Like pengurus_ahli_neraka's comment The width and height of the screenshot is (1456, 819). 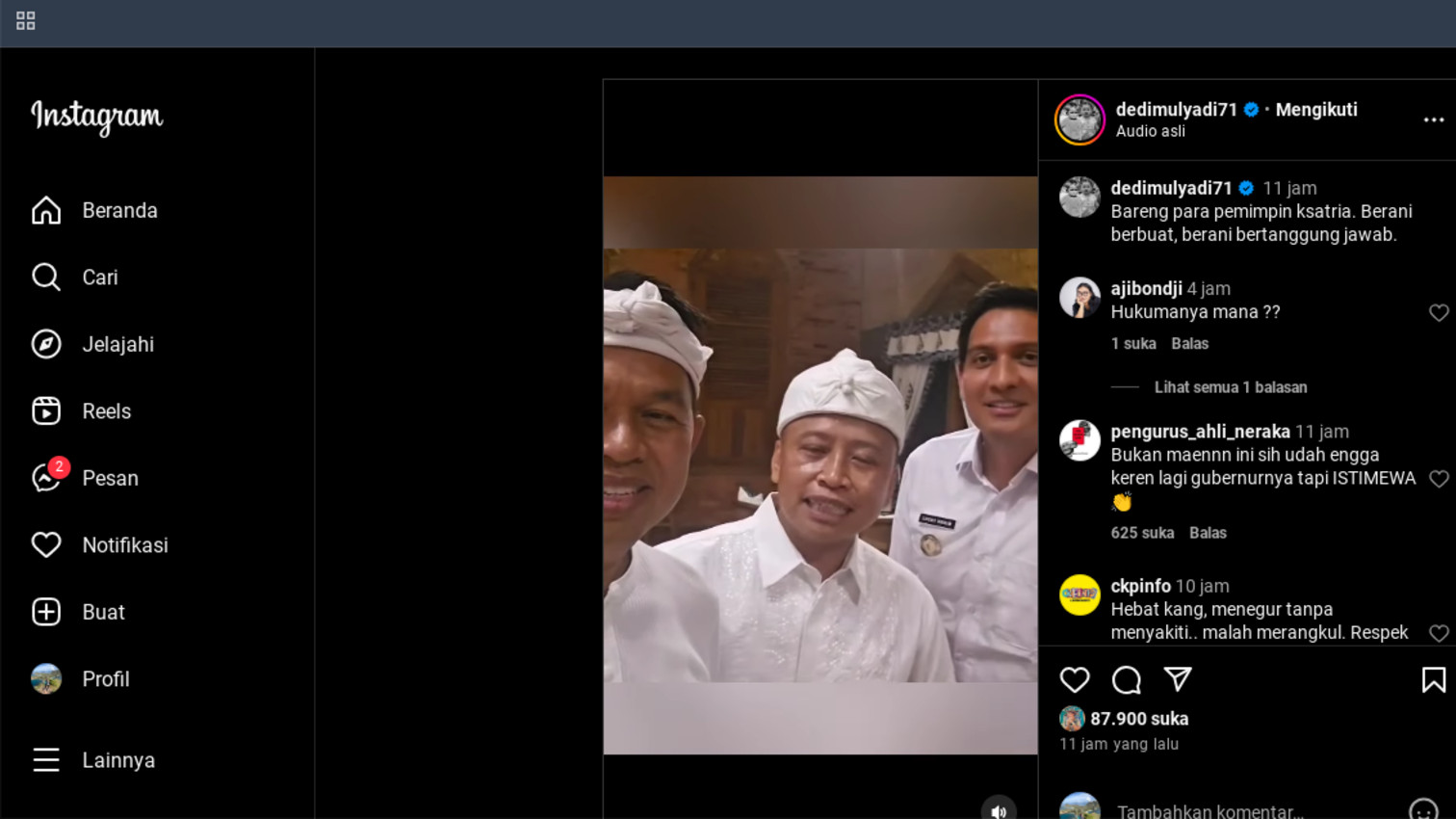click(x=1438, y=479)
